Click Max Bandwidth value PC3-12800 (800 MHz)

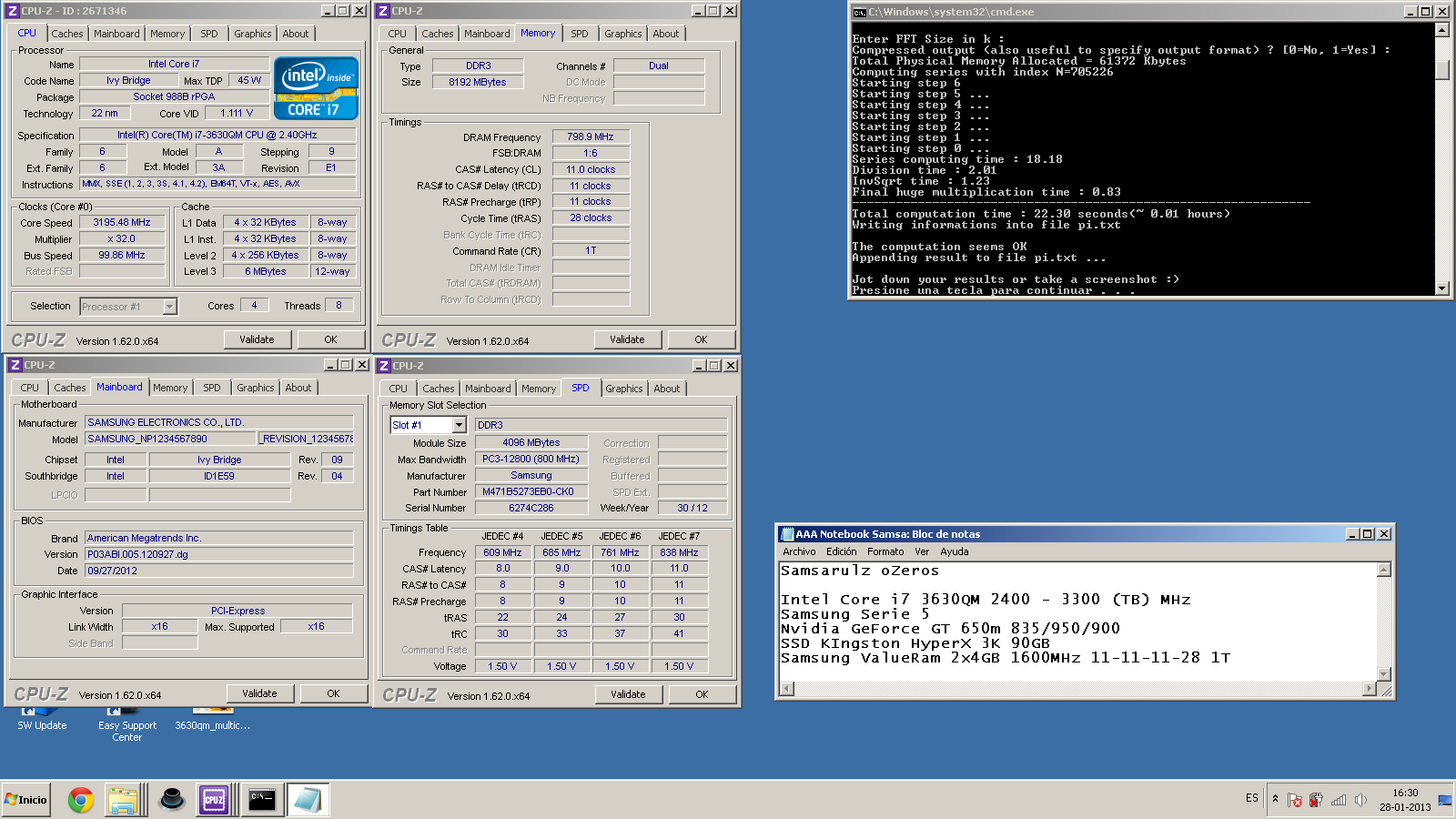531,459
